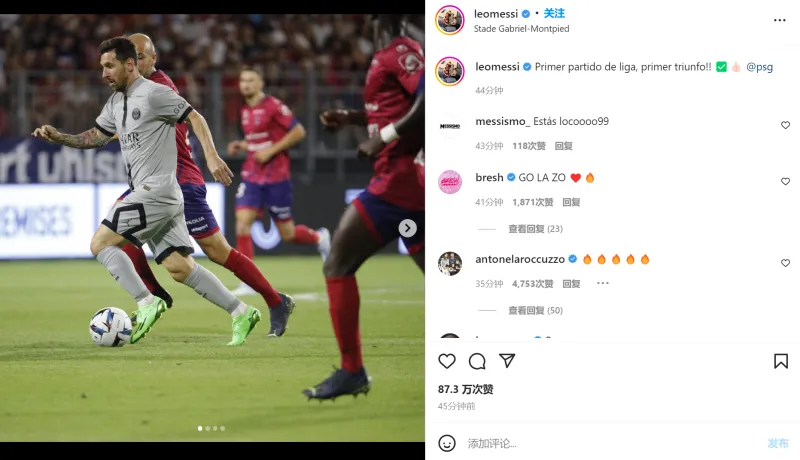Open leomessi profile picture in header
Viewport: 800px width, 460px height.
(449, 20)
